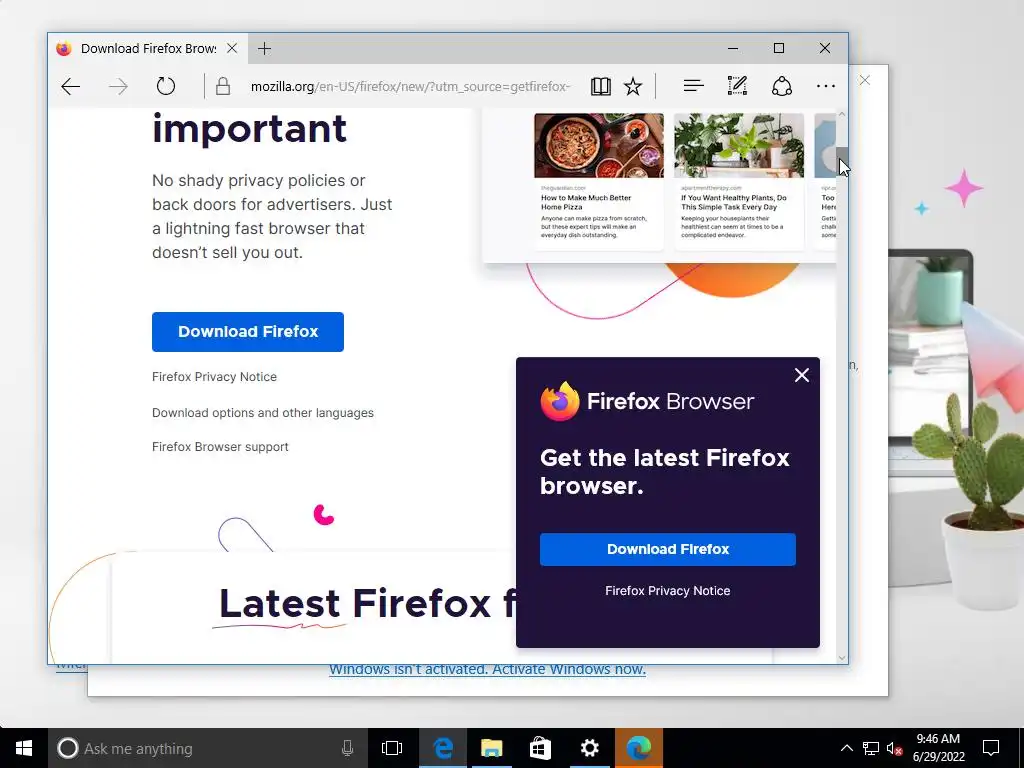Open the Windows Start menu
Image resolution: width=1024 pixels, height=768 pixels.
[x=24, y=748]
